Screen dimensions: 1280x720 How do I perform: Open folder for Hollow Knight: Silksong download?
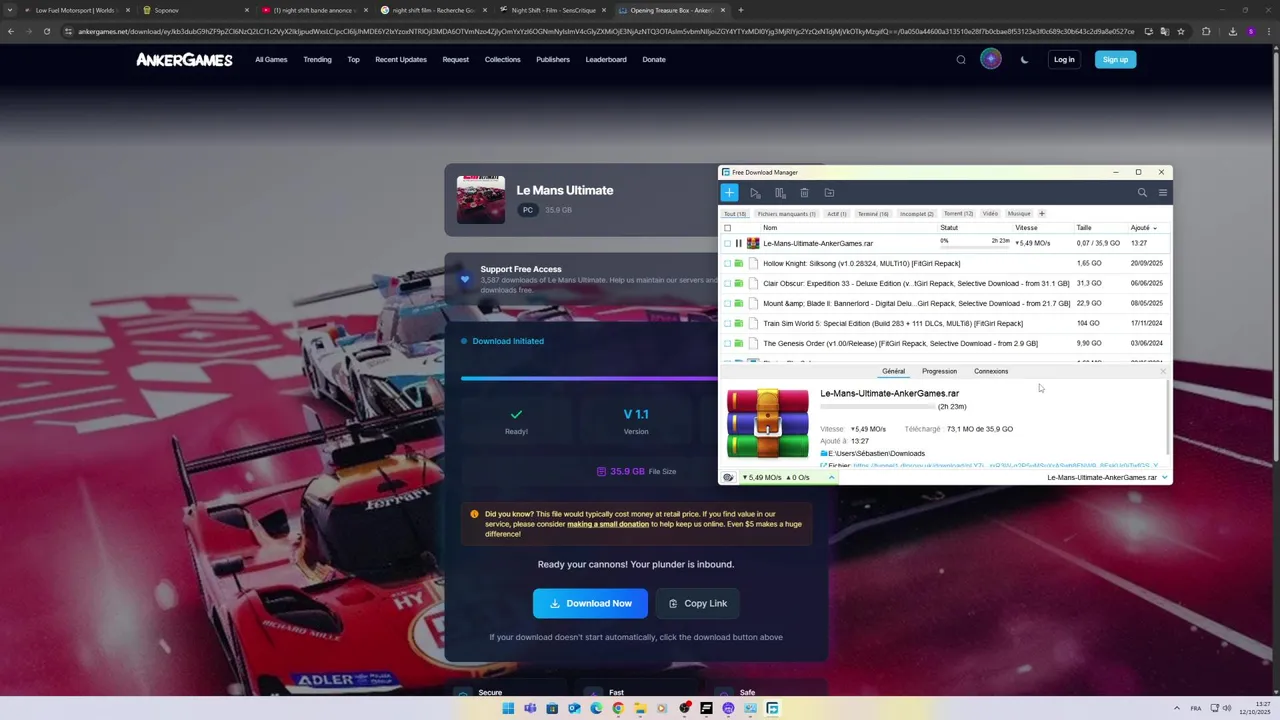pyautogui.click(x=739, y=263)
